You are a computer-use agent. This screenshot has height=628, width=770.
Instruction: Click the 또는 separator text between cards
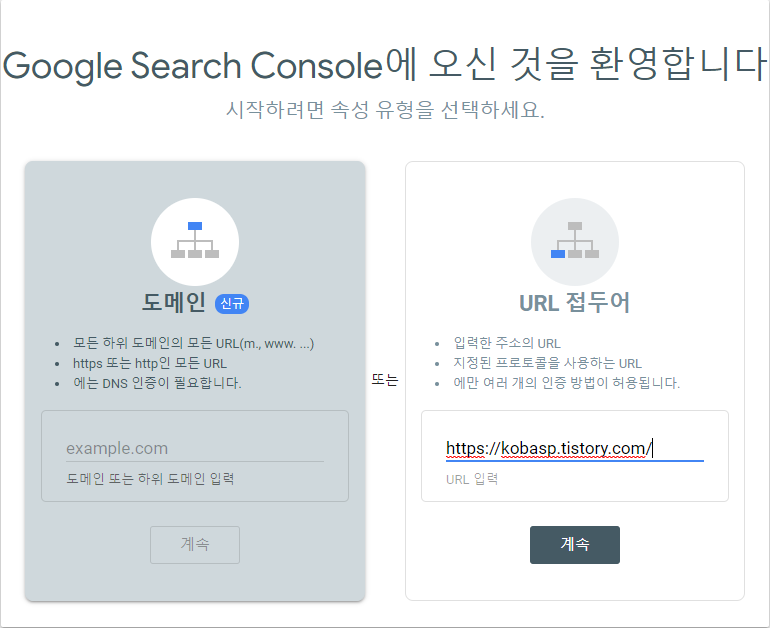(385, 380)
